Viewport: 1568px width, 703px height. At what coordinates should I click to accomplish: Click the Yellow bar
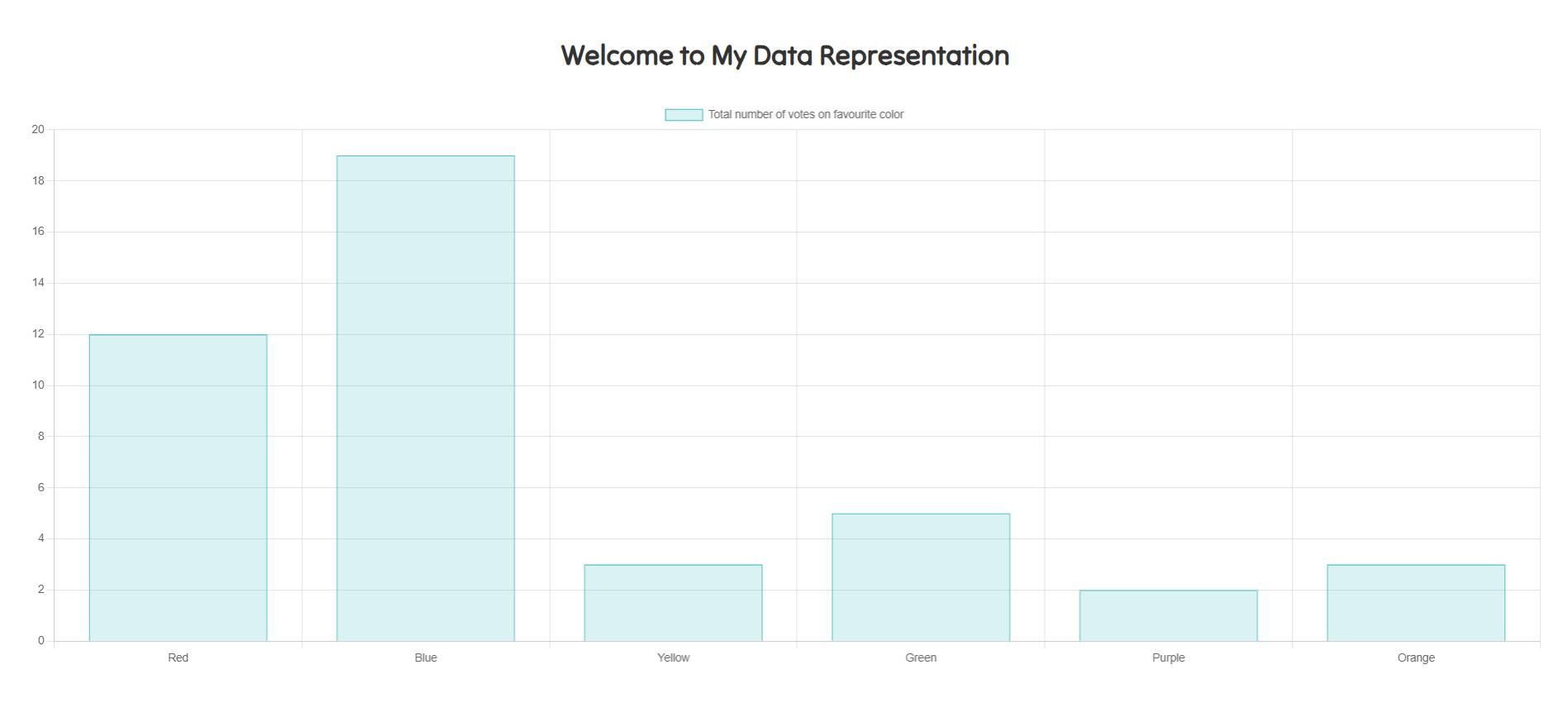coord(673,603)
